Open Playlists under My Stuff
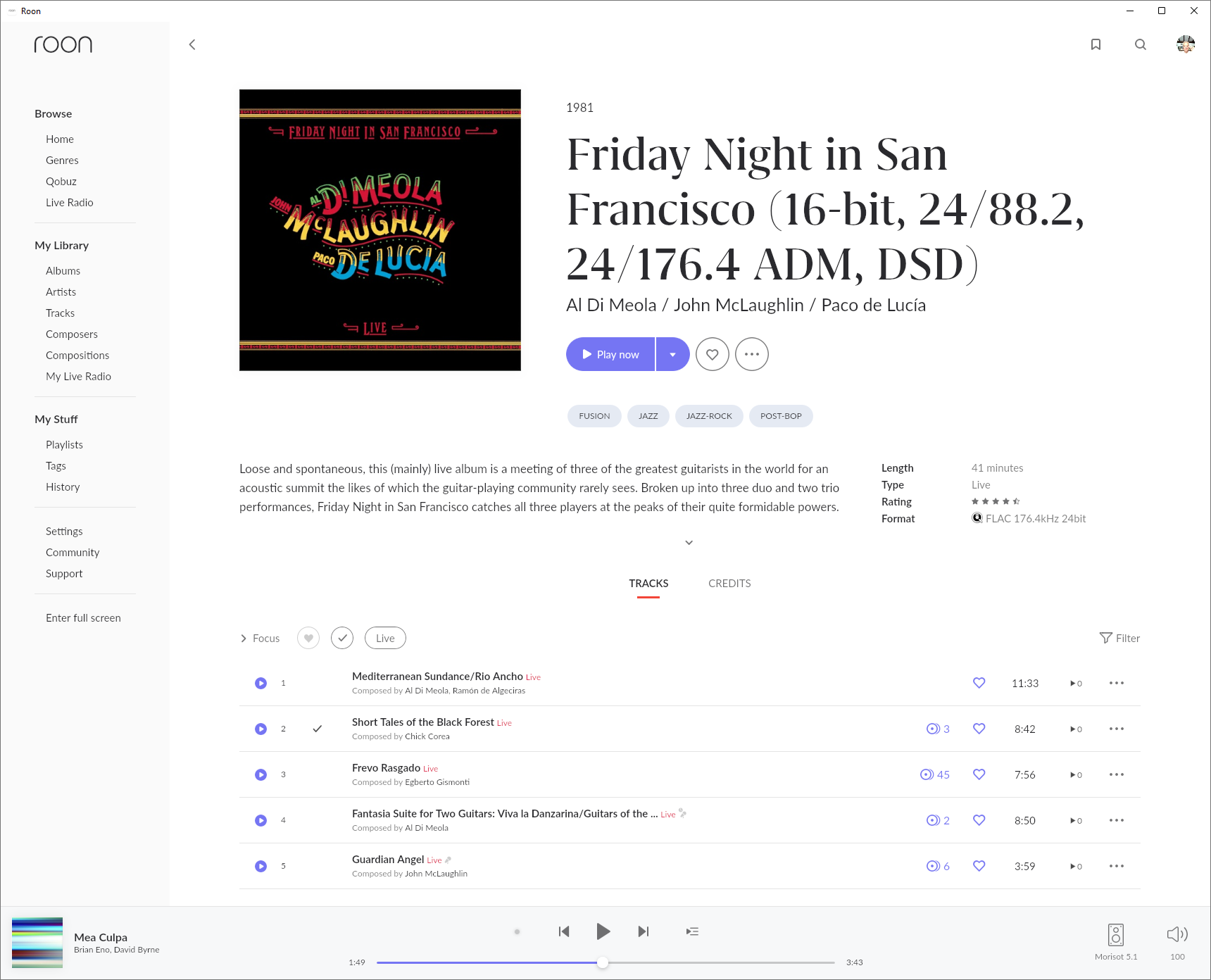This screenshot has width=1211, height=980. (64, 445)
